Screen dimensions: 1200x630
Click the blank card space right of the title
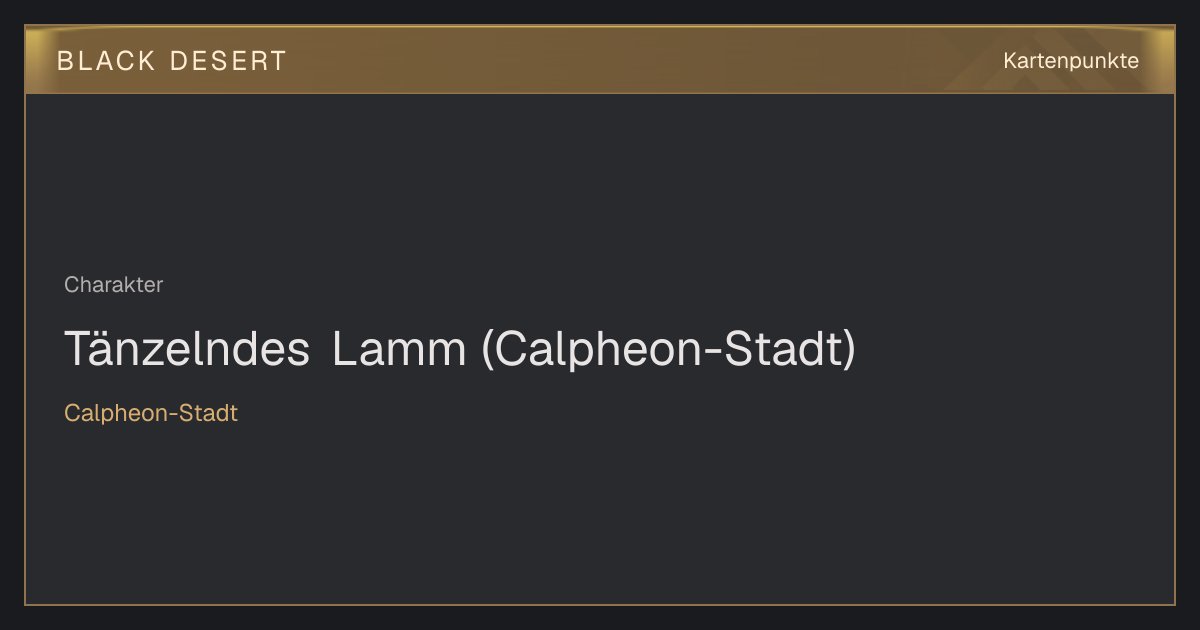click(1010, 350)
